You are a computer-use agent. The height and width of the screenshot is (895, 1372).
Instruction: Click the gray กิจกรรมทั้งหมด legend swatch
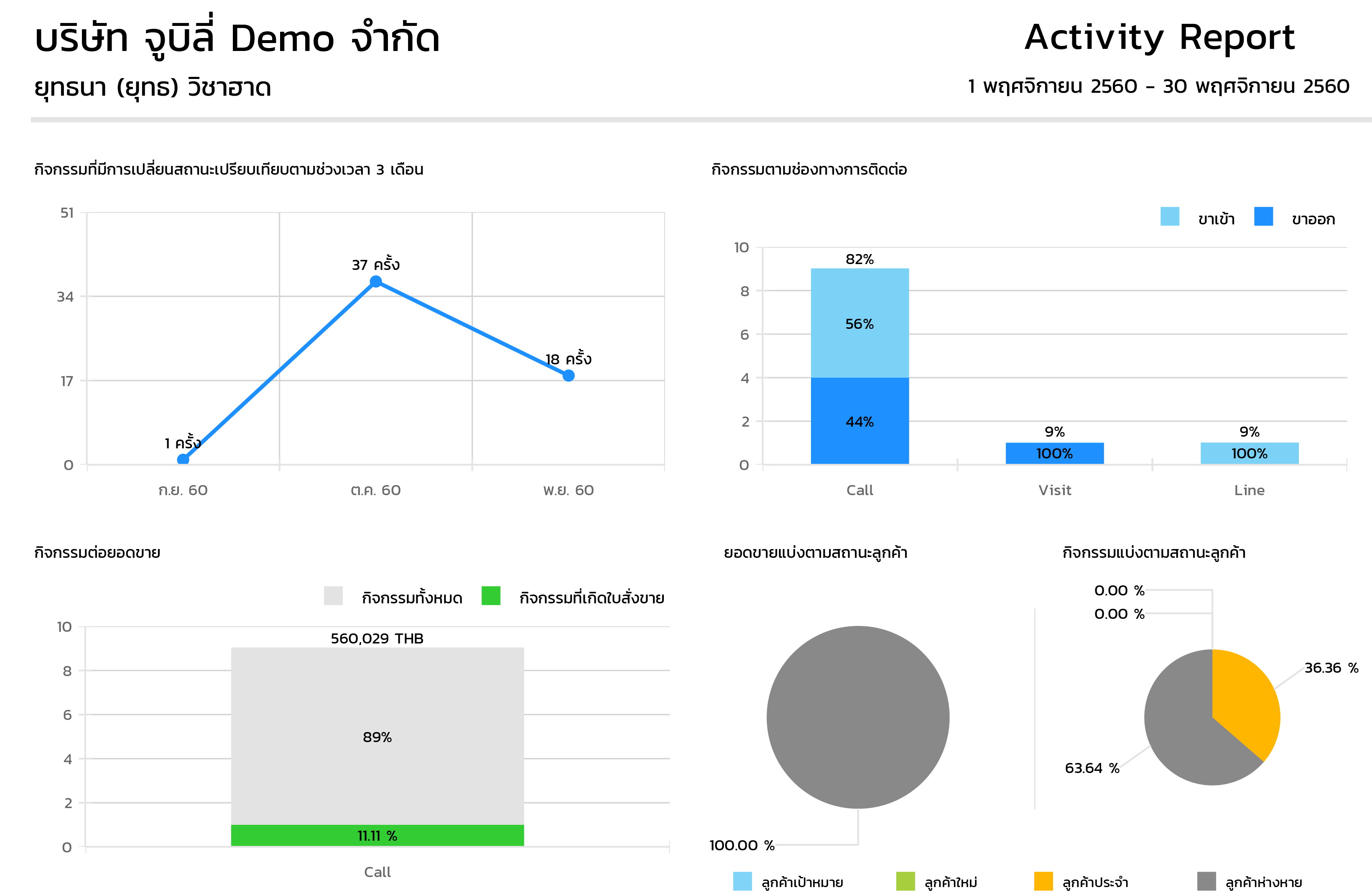333,595
